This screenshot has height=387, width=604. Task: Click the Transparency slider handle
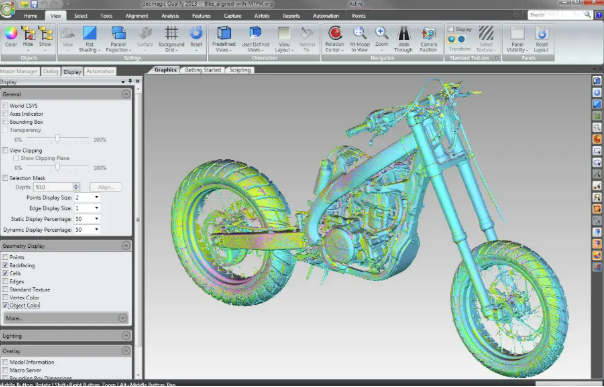[x=57, y=138]
